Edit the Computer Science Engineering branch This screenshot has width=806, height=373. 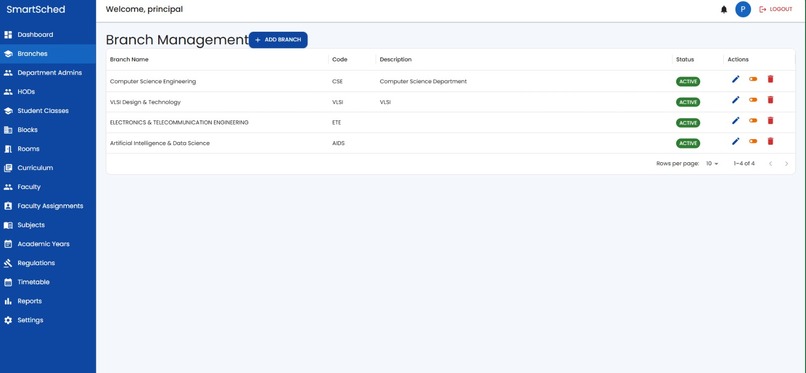pyautogui.click(x=736, y=79)
